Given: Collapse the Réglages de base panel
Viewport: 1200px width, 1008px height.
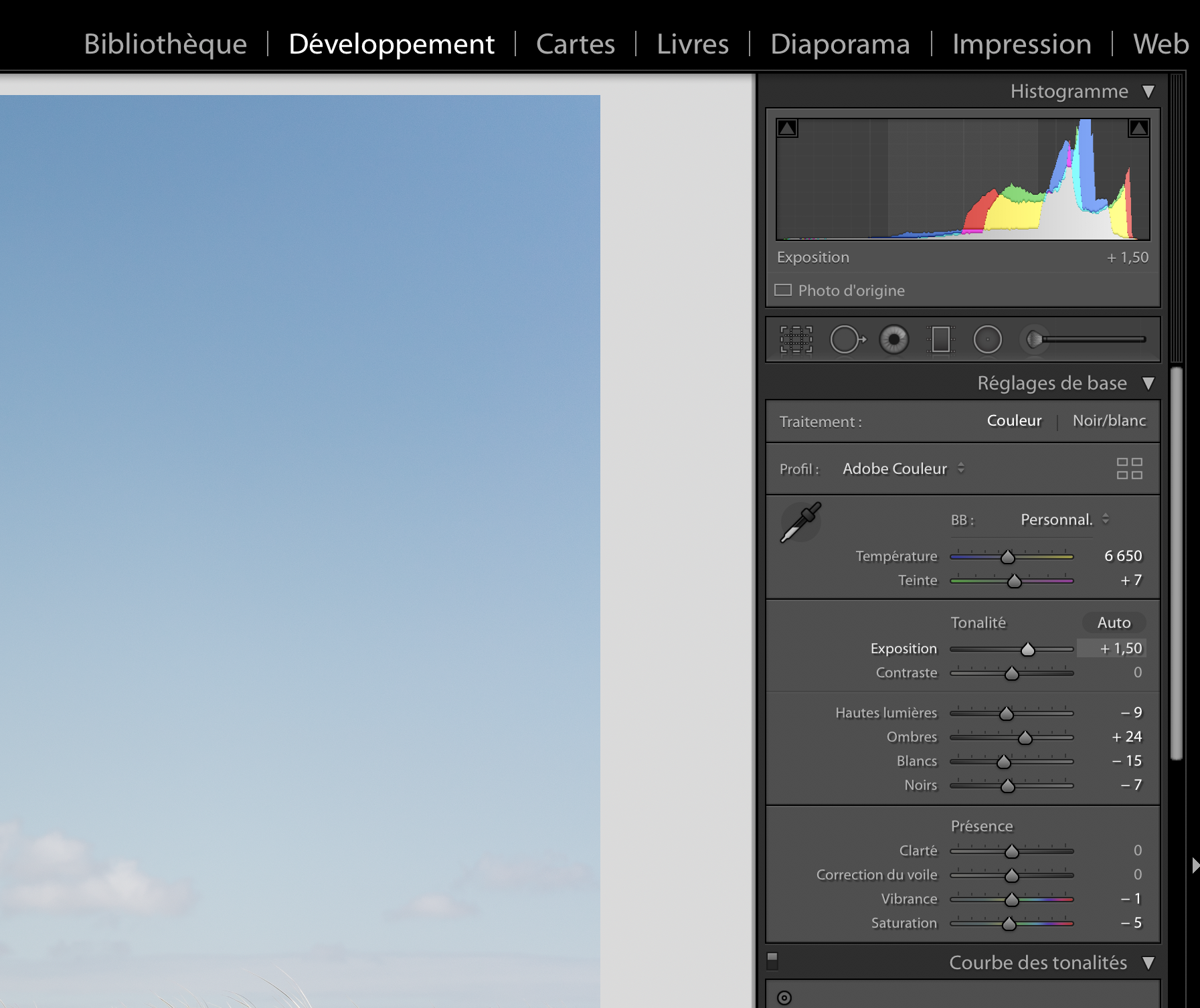Looking at the screenshot, I should (1148, 384).
